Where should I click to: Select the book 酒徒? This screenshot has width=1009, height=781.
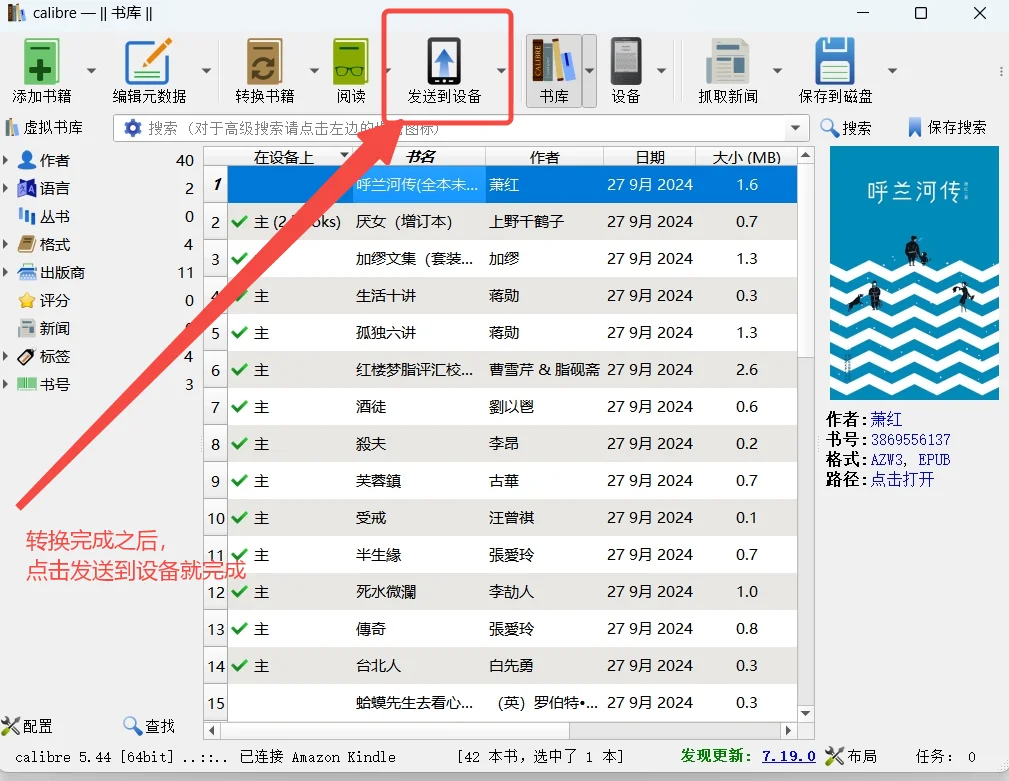(x=371, y=407)
